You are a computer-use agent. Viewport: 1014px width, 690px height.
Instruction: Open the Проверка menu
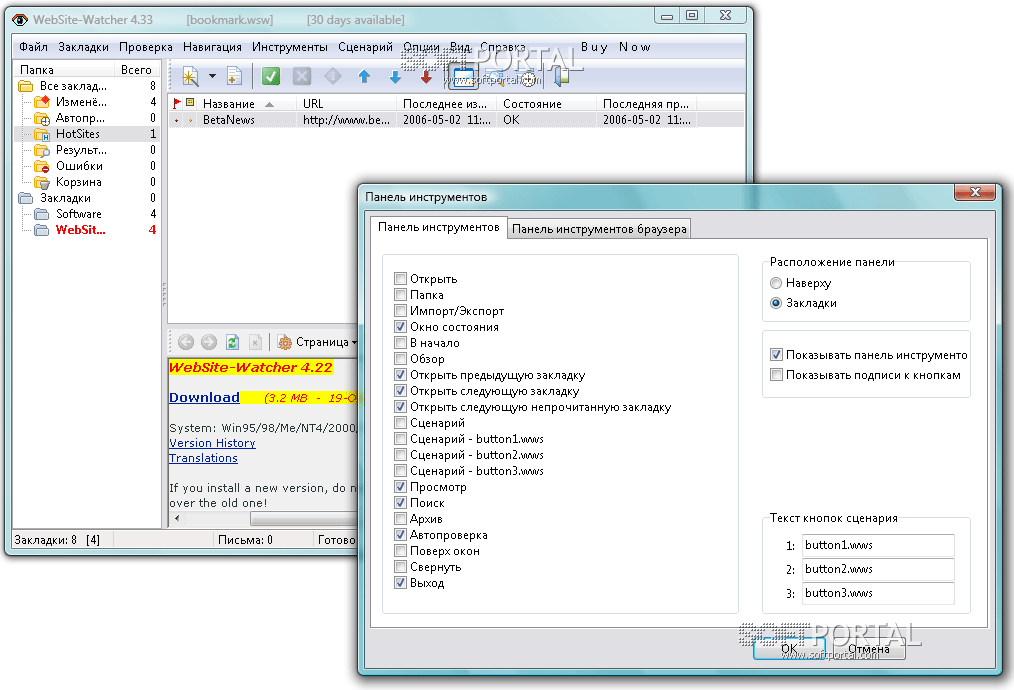[x=146, y=47]
